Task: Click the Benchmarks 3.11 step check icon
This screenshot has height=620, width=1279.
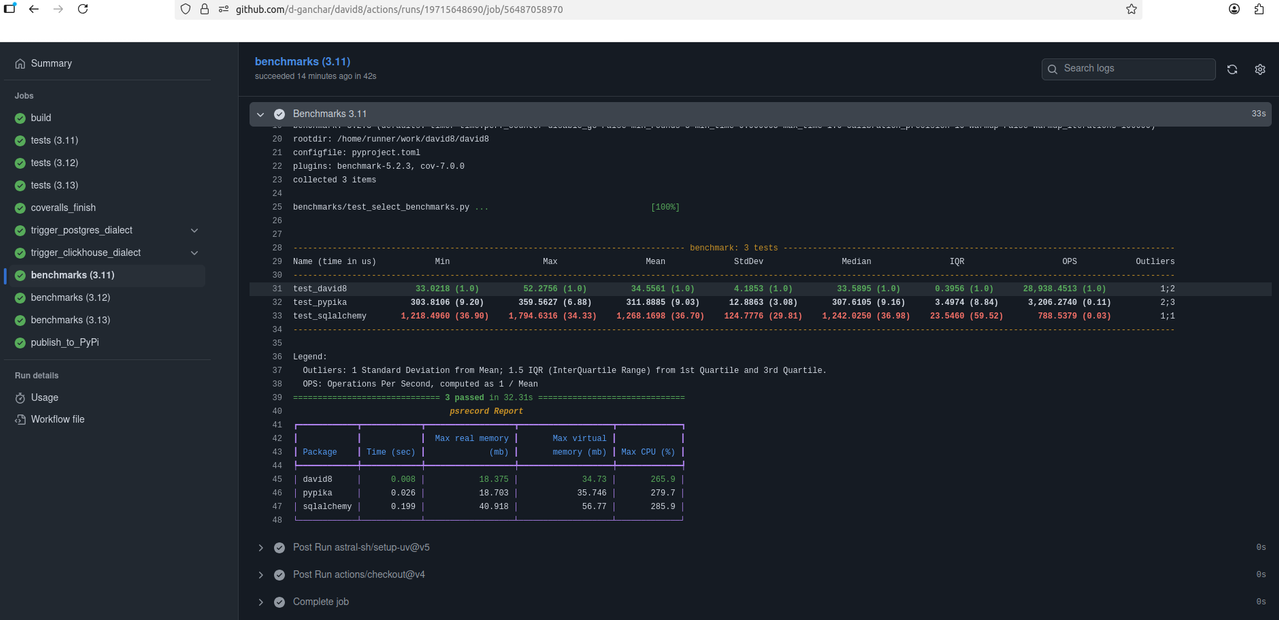Action: click(x=280, y=114)
